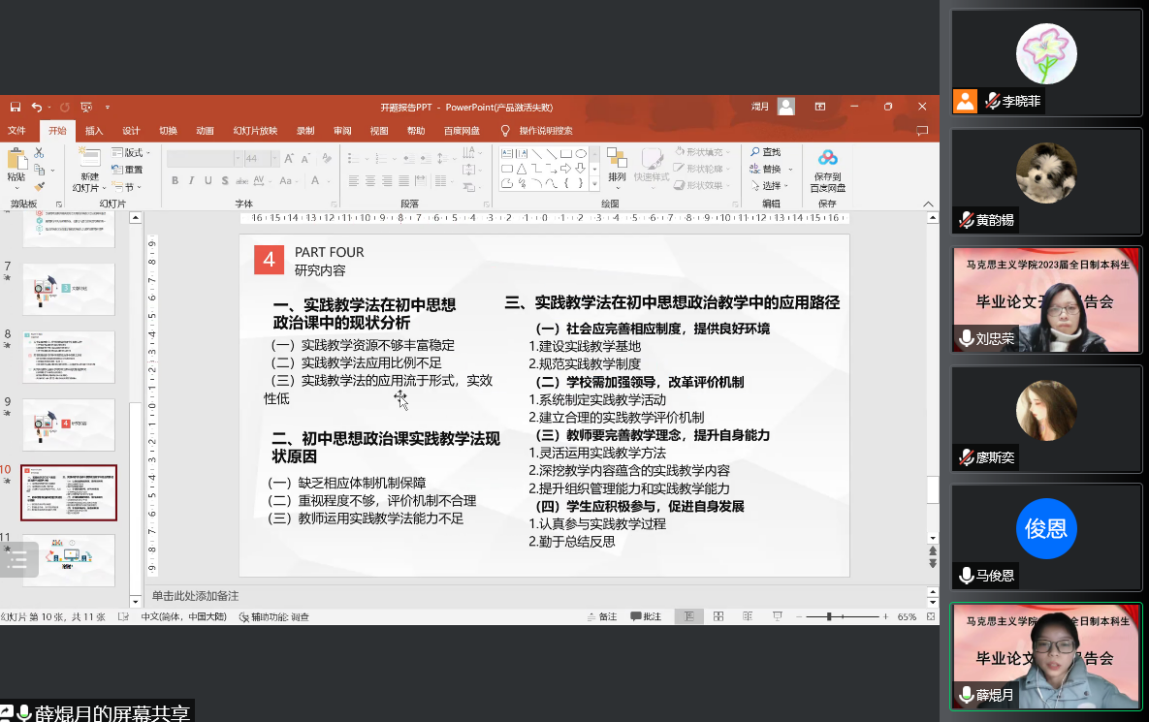Toggle Bold formatting
1149x722 pixels.
[x=175, y=181]
